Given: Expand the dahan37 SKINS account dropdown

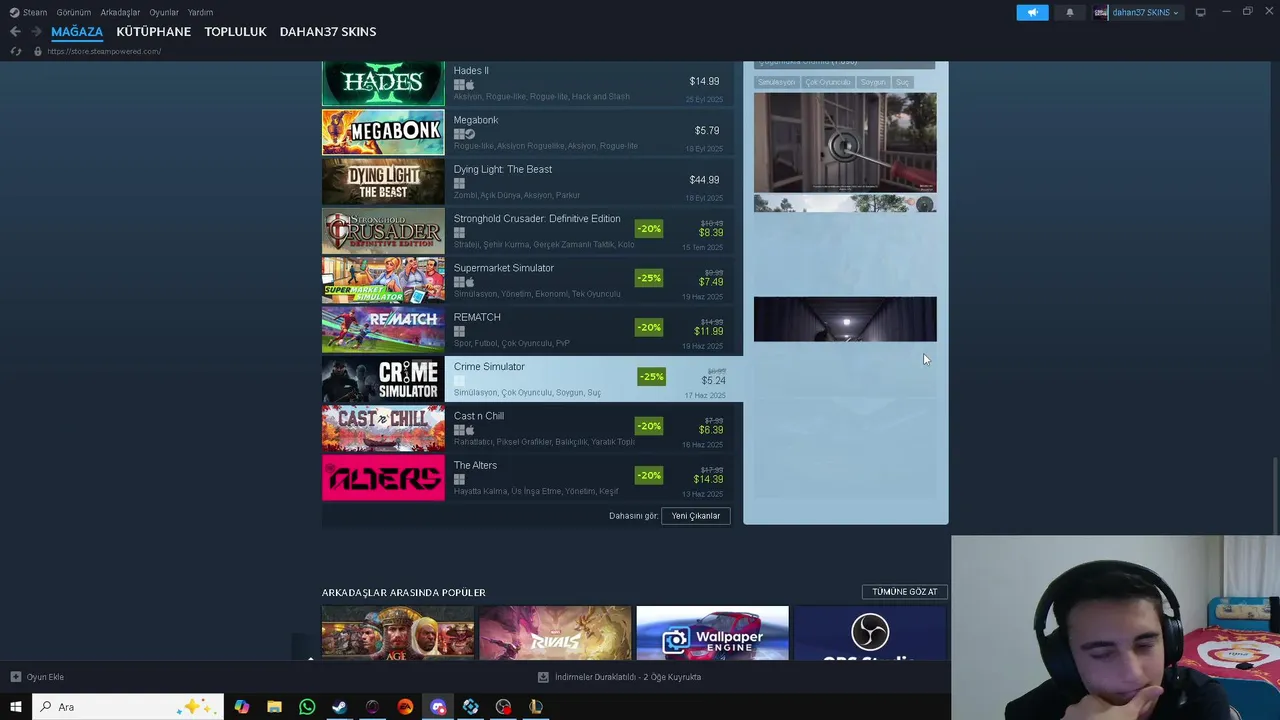Looking at the screenshot, I should [x=1137, y=12].
